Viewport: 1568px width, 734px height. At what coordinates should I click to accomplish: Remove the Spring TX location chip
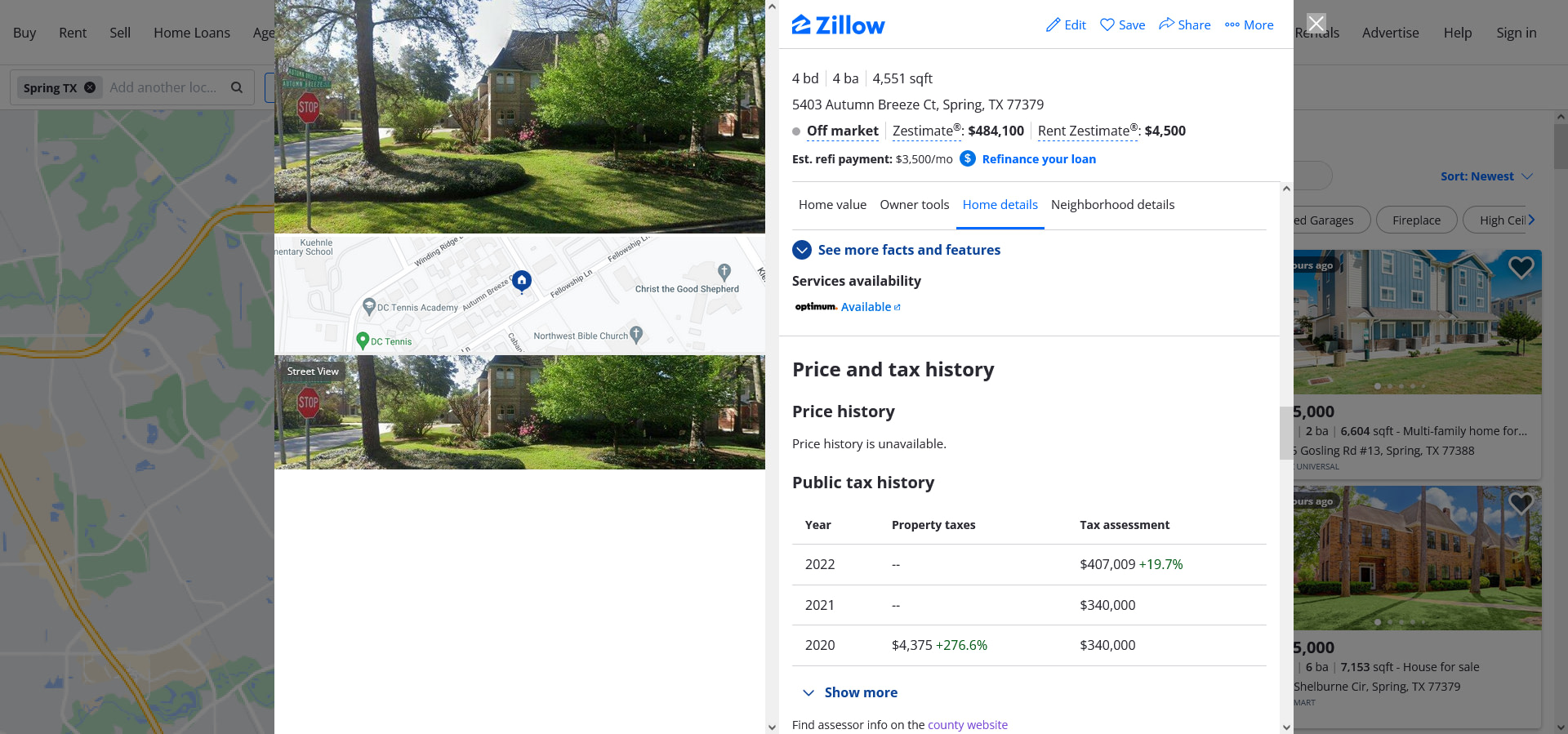click(x=90, y=87)
